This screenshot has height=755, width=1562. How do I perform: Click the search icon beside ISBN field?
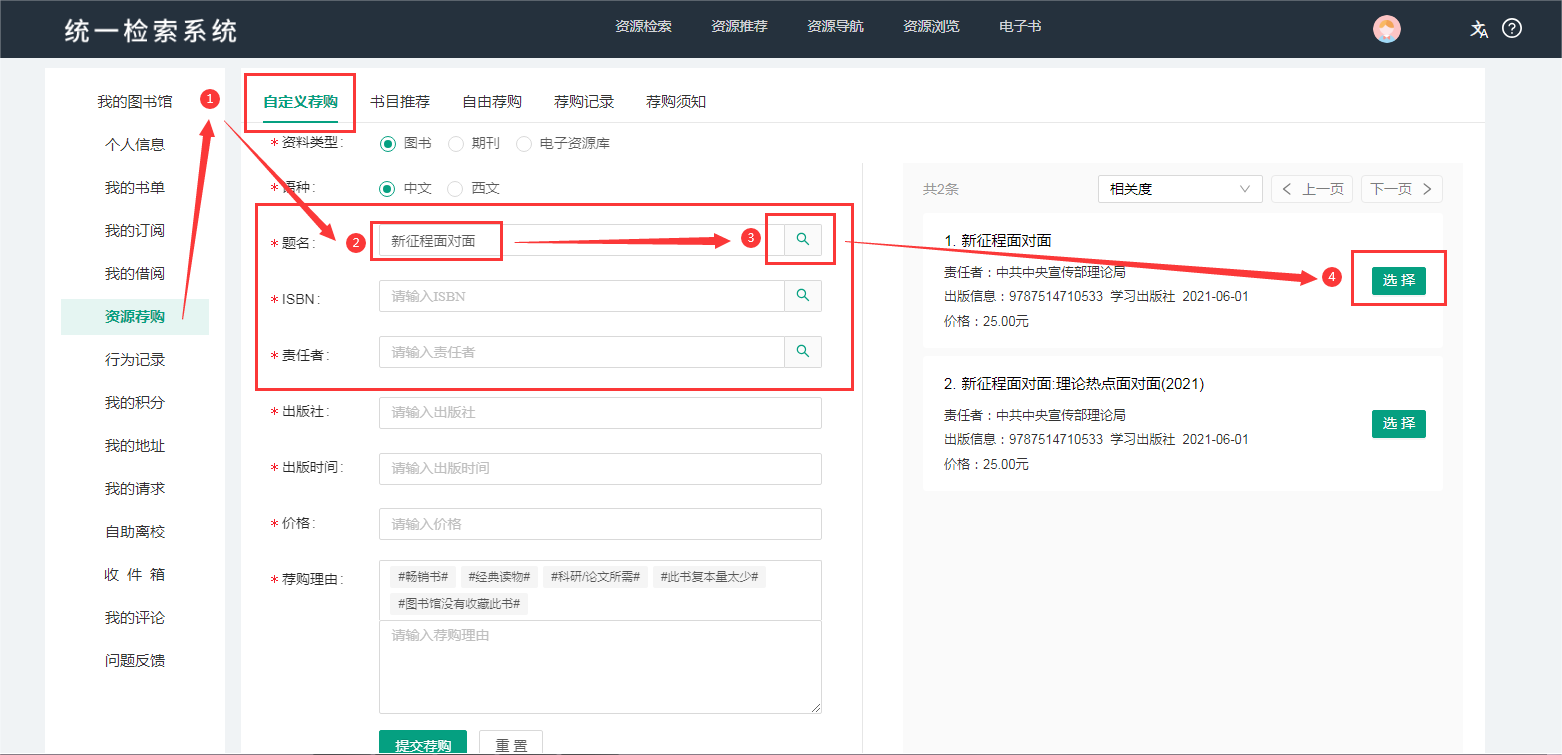click(x=803, y=295)
